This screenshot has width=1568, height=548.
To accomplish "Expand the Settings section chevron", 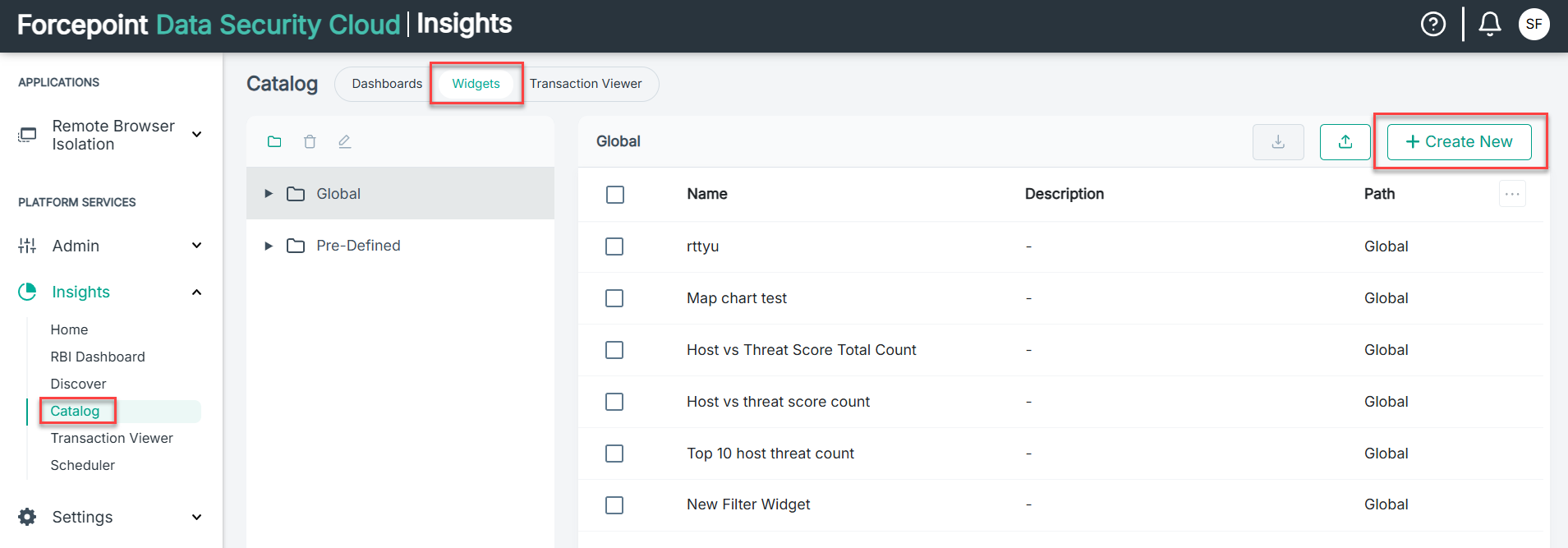I will click(x=197, y=518).
